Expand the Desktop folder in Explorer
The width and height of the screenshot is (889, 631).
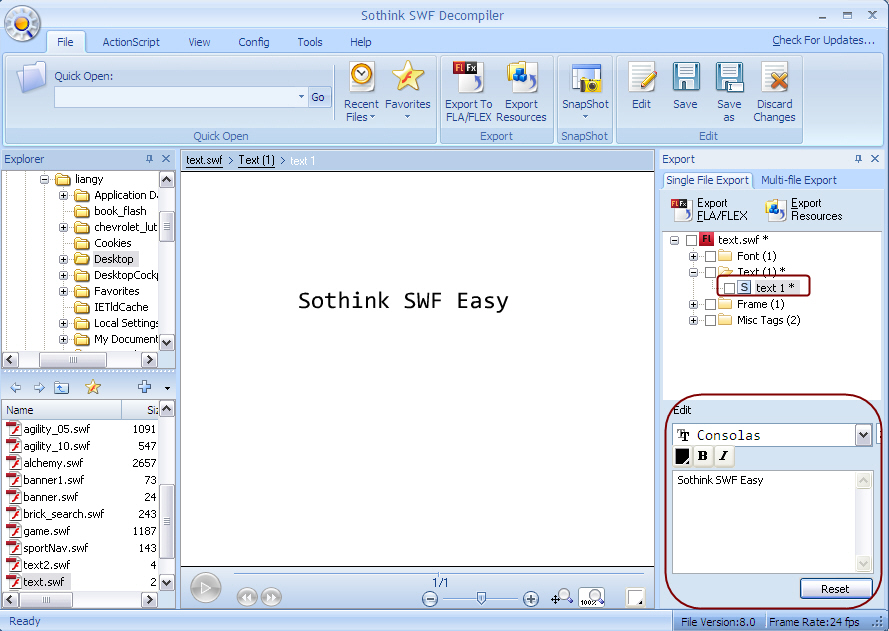64,260
